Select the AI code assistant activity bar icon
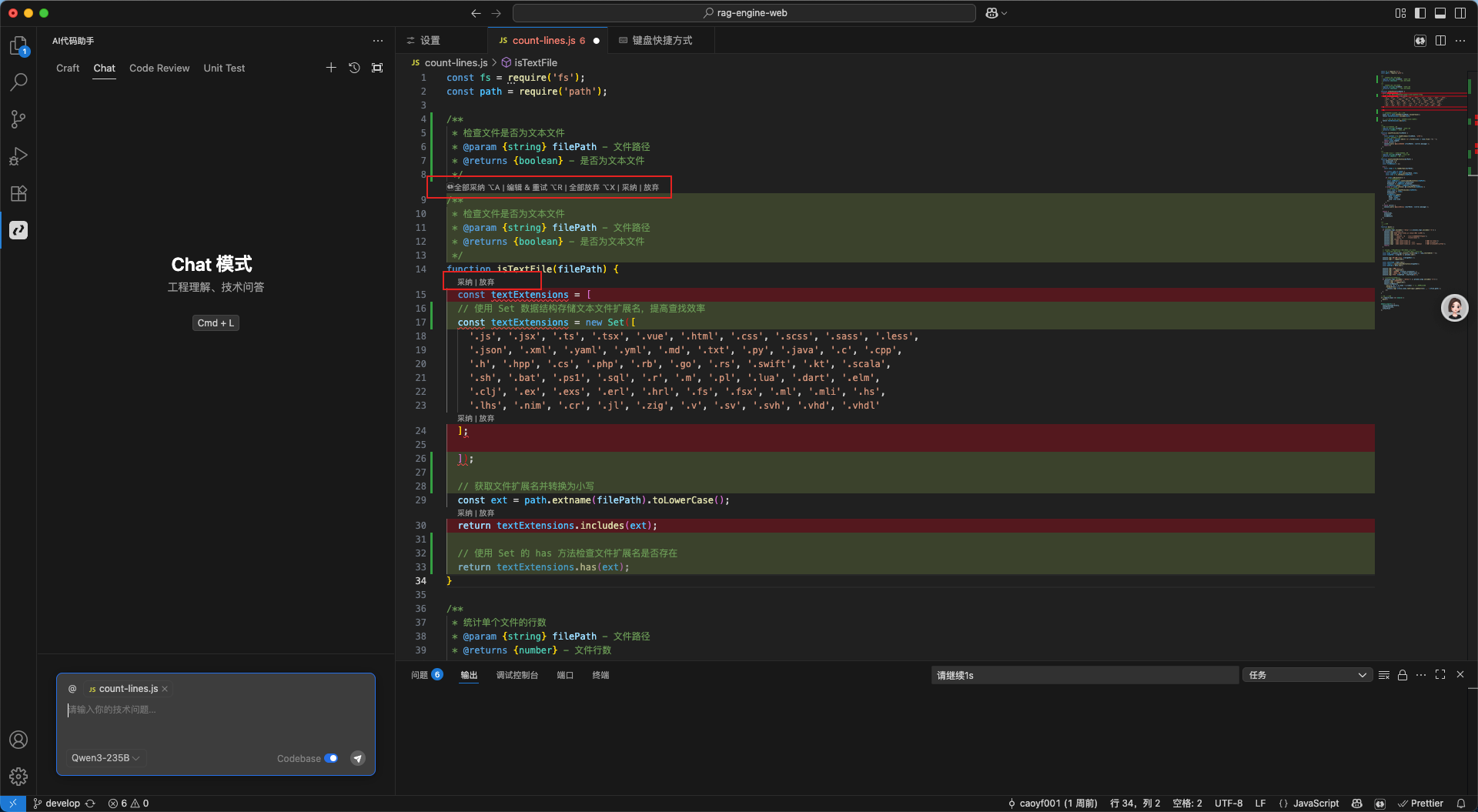The width and height of the screenshot is (1478, 812). 18,230
